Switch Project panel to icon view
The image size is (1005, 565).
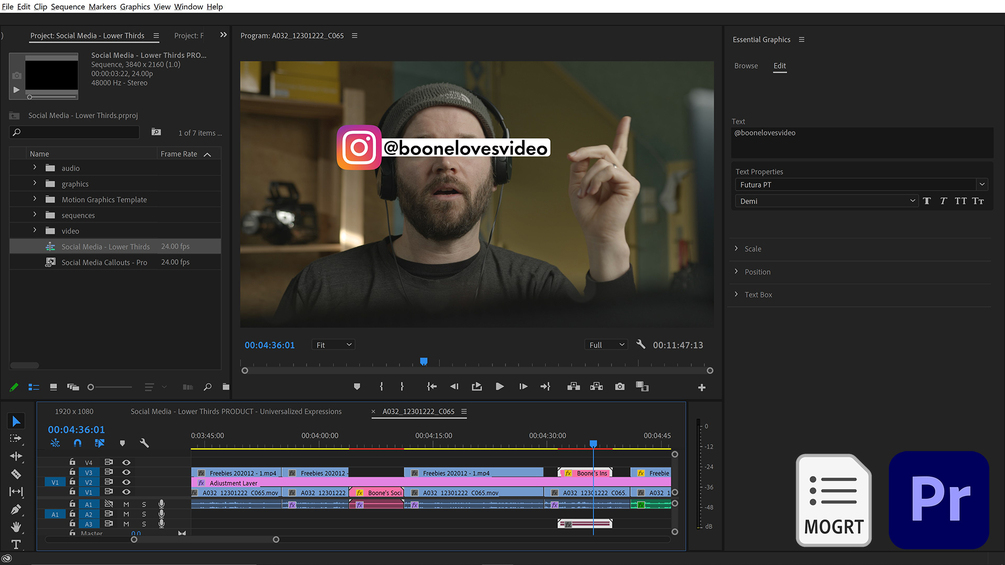click(53, 387)
